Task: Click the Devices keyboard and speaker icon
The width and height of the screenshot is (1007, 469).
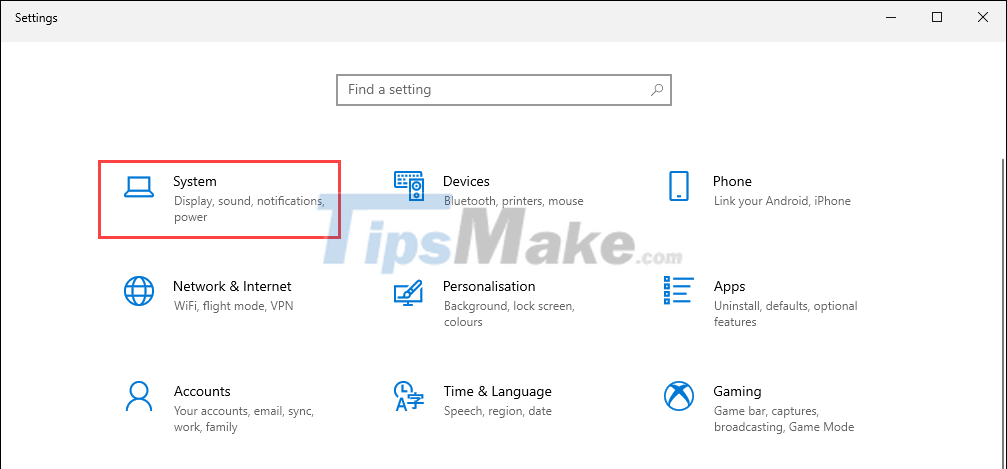Action: click(409, 186)
